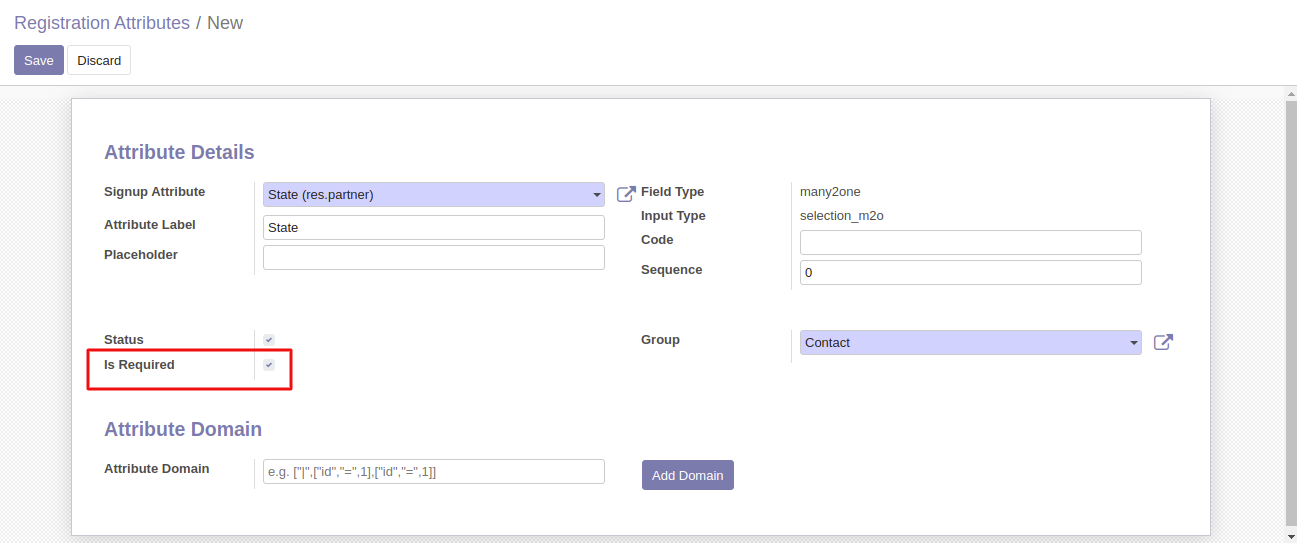Open external link beside Group field
This screenshot has height=543, width=1297.
[1163, 342]
